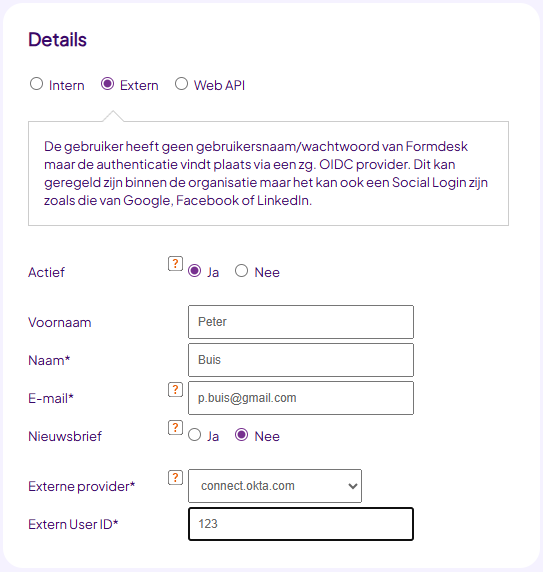Set Actief to Ja
Image resolution: width=543 pixels, height=572 pixels.
click(x=194, y=271)
